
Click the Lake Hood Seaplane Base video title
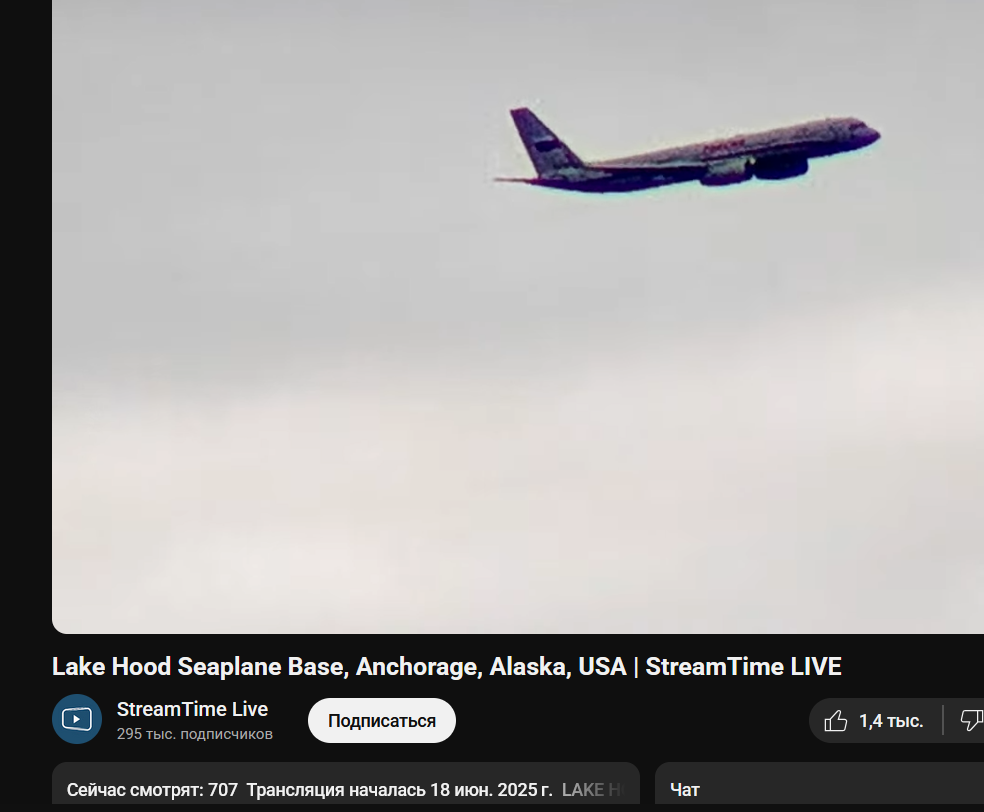coord(446,666)
